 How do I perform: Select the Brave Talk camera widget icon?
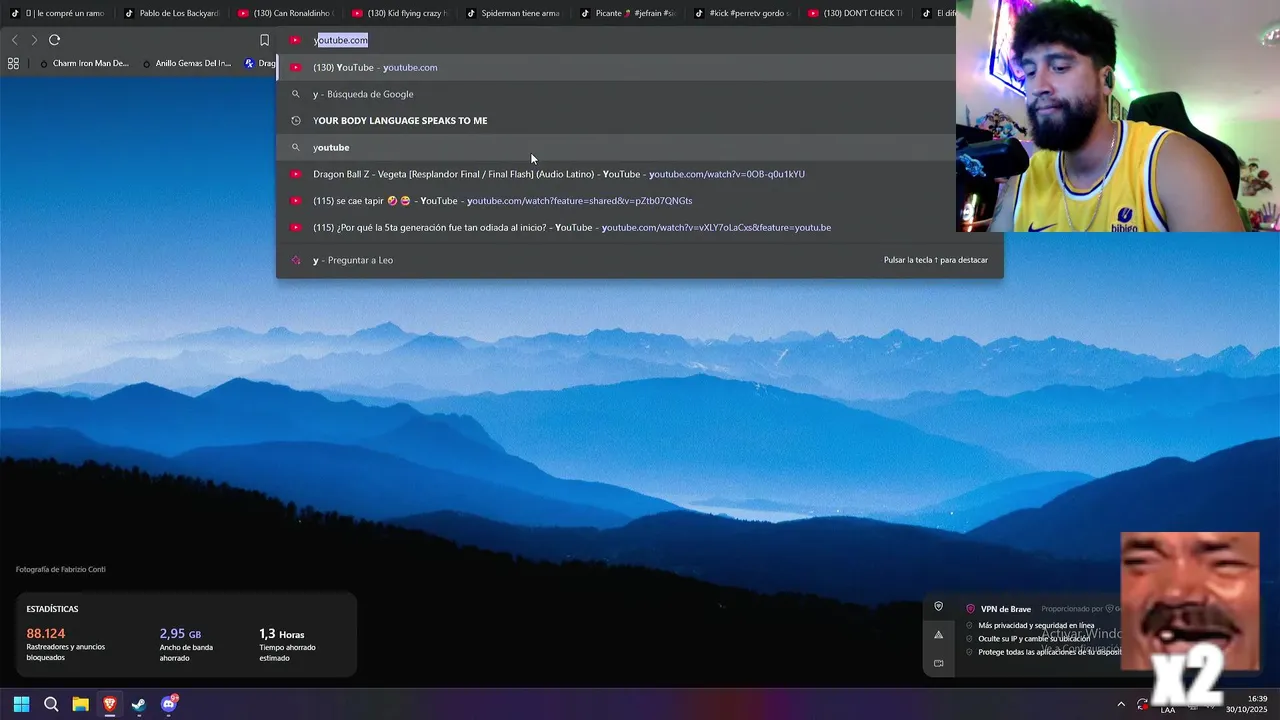point(938,663)
